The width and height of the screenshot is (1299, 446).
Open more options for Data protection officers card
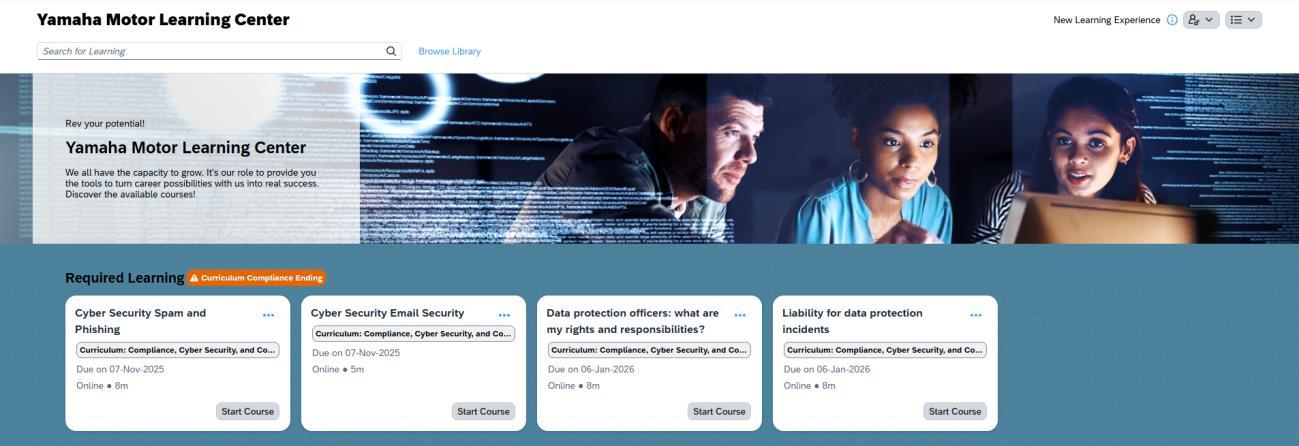point(740,315)
